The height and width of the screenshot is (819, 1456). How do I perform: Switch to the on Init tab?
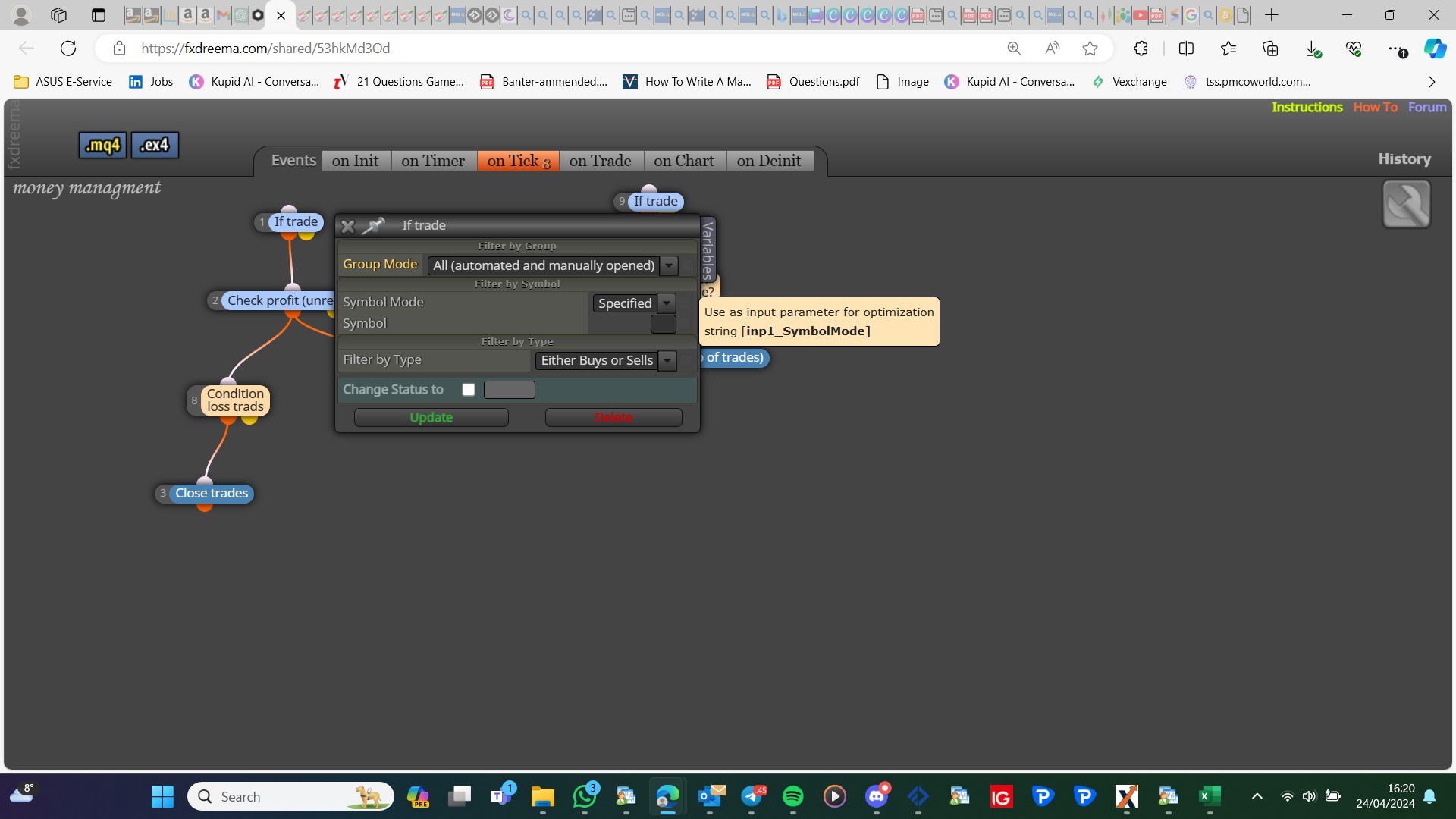click(x=356, y=161)
